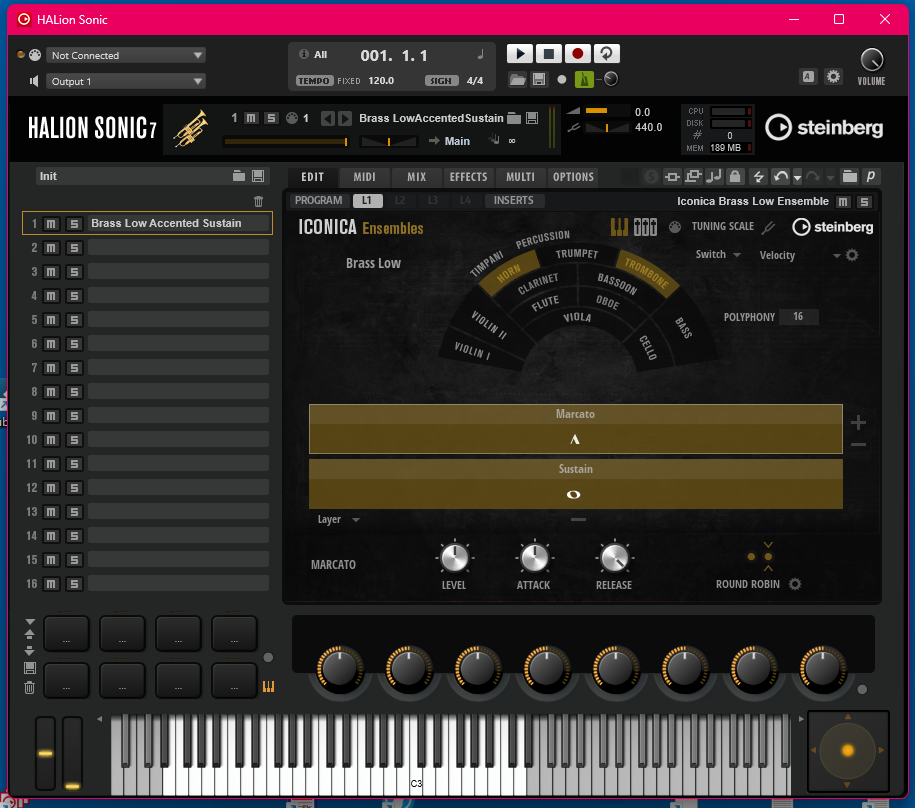Open the Velocity dropdown
The width and height of the screenshot is (915, 808).
[799, 256]
